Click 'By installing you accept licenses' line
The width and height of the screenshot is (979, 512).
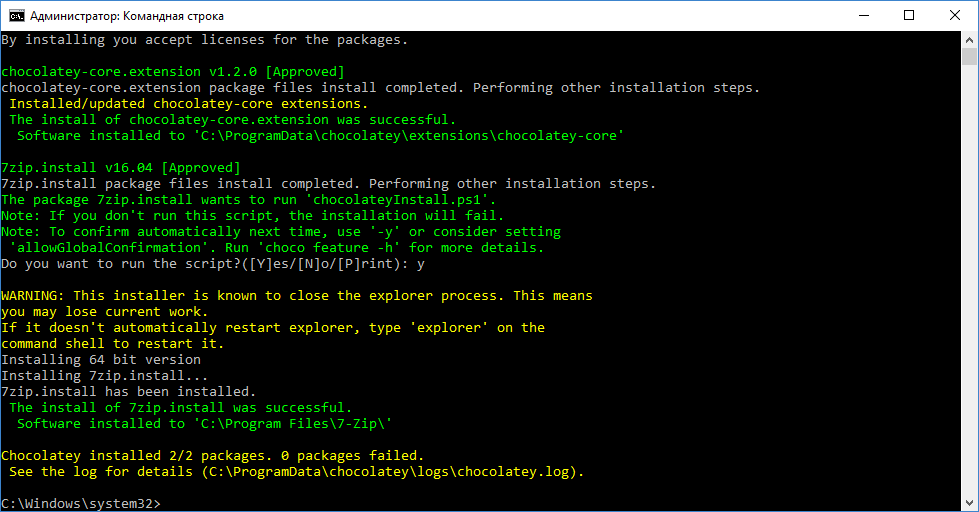pyautogui.click(x=205, y=40)
